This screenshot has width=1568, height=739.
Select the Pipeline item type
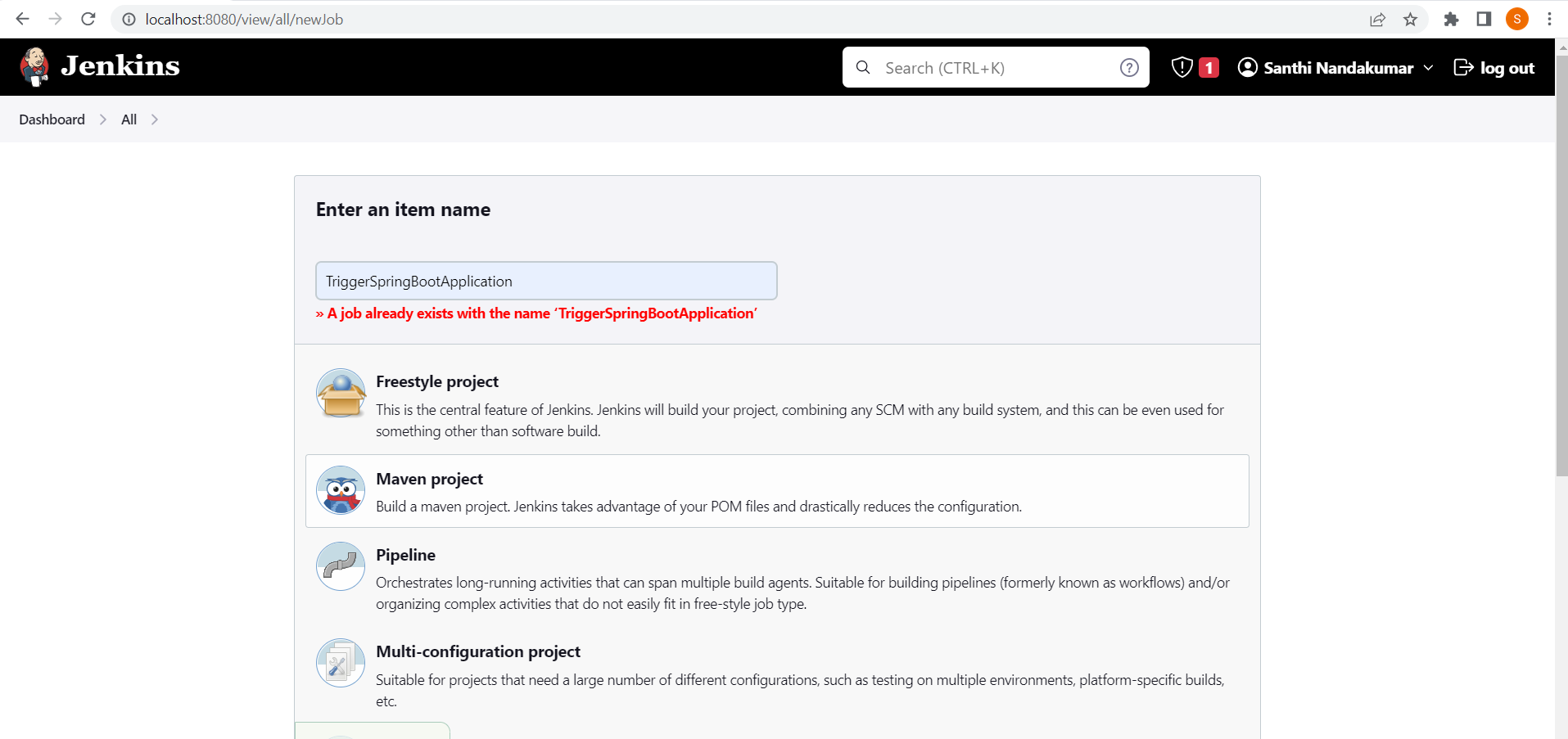[777, 579]
